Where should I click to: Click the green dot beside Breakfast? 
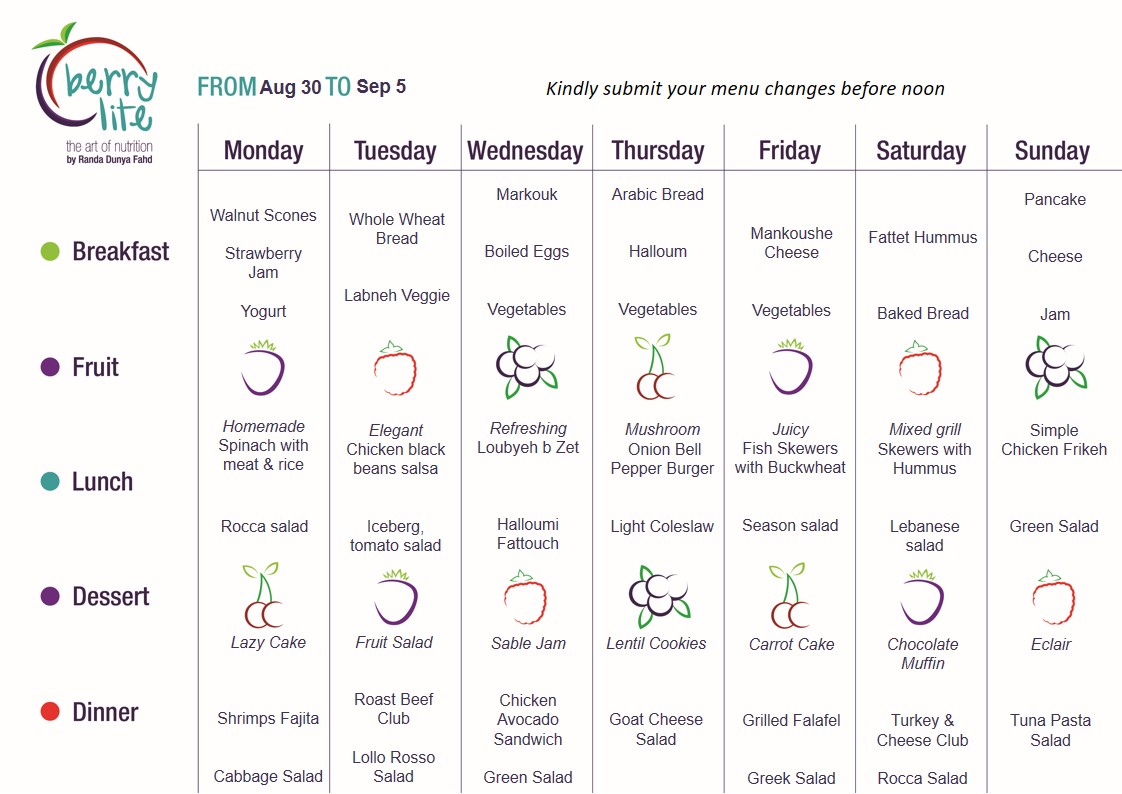(50, 251)
